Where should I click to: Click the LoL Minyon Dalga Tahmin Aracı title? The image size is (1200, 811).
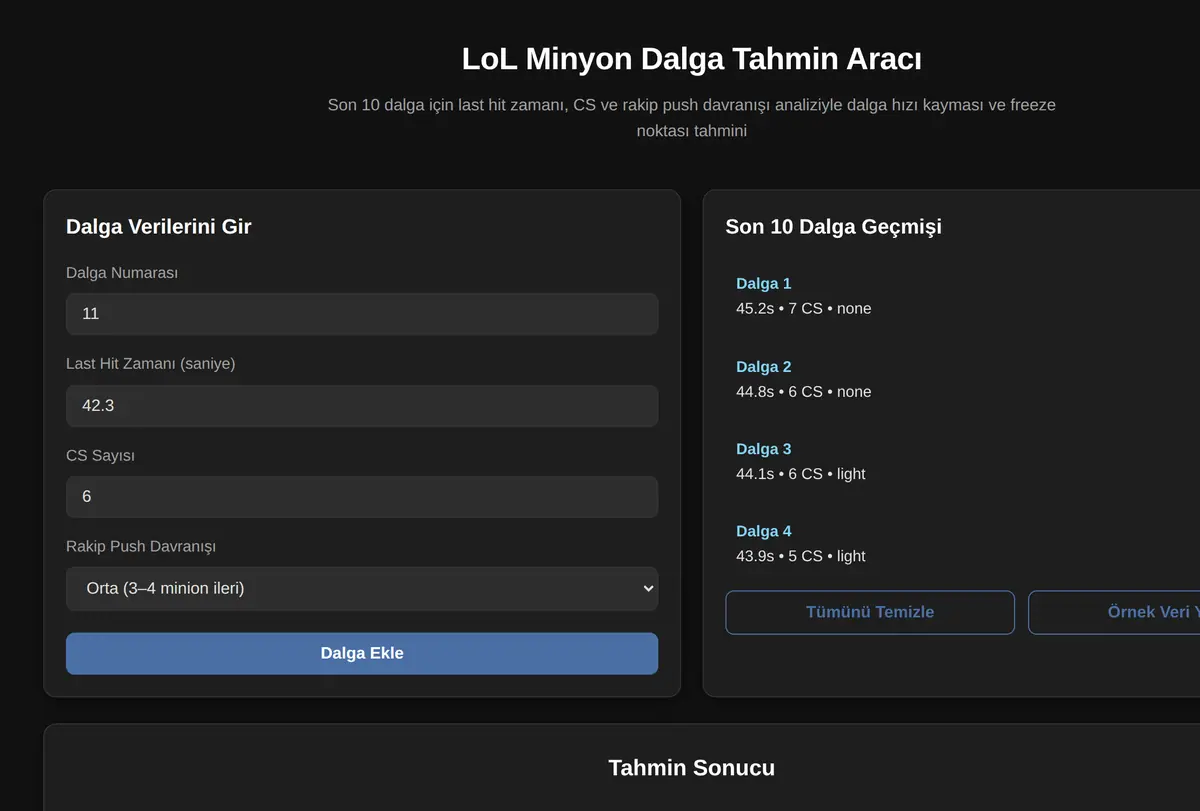pos(692,59)
